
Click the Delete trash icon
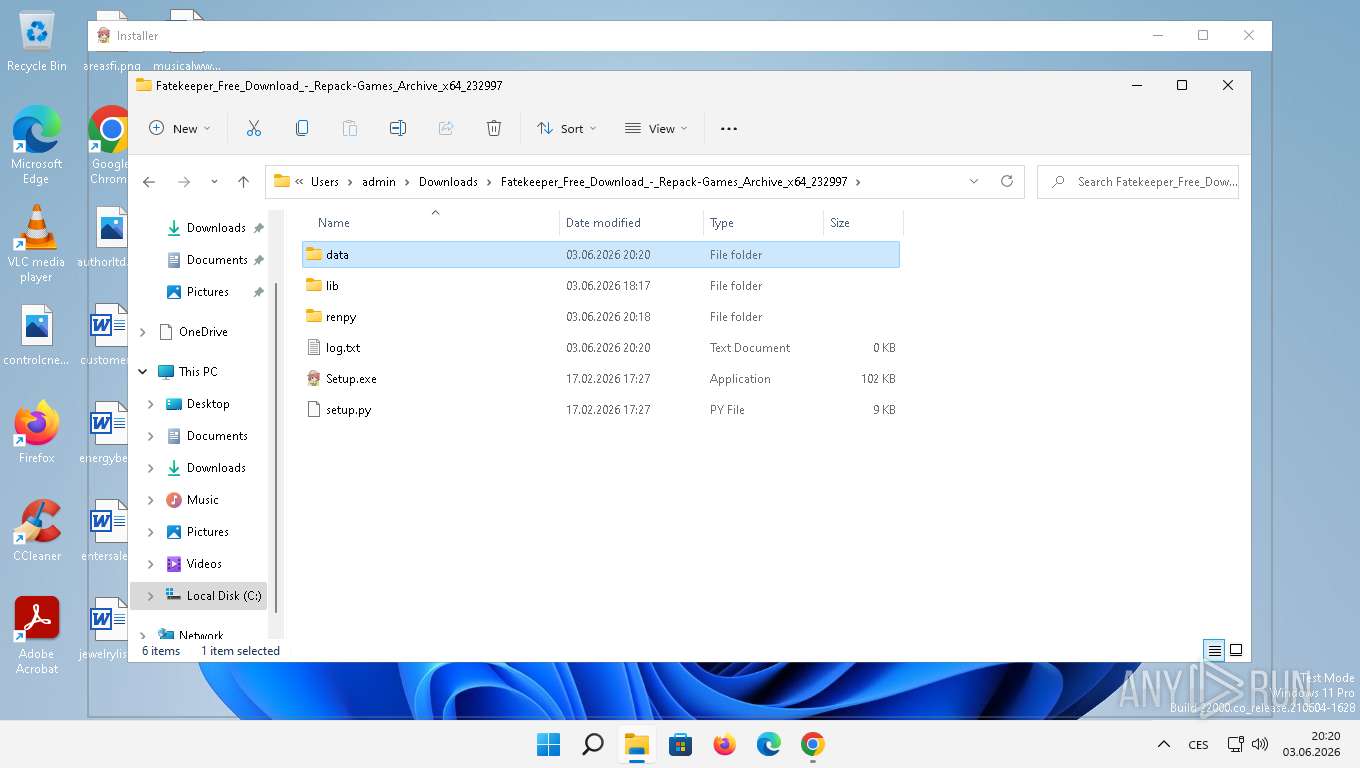(494, 128)
